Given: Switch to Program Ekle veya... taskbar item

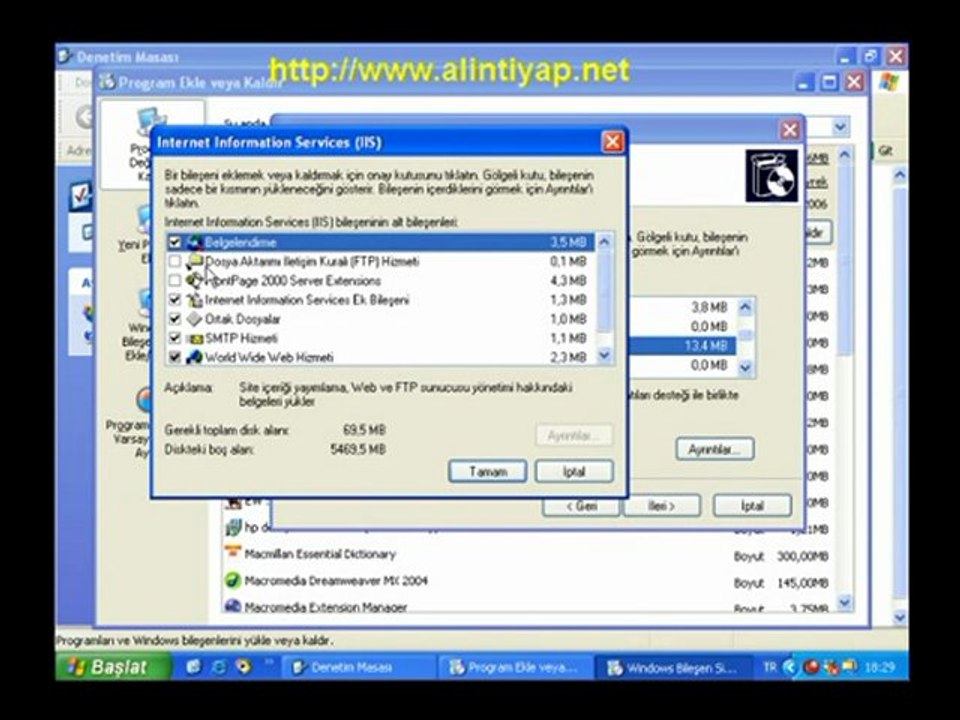Looking at the screenshot, I should click(516, 667).
